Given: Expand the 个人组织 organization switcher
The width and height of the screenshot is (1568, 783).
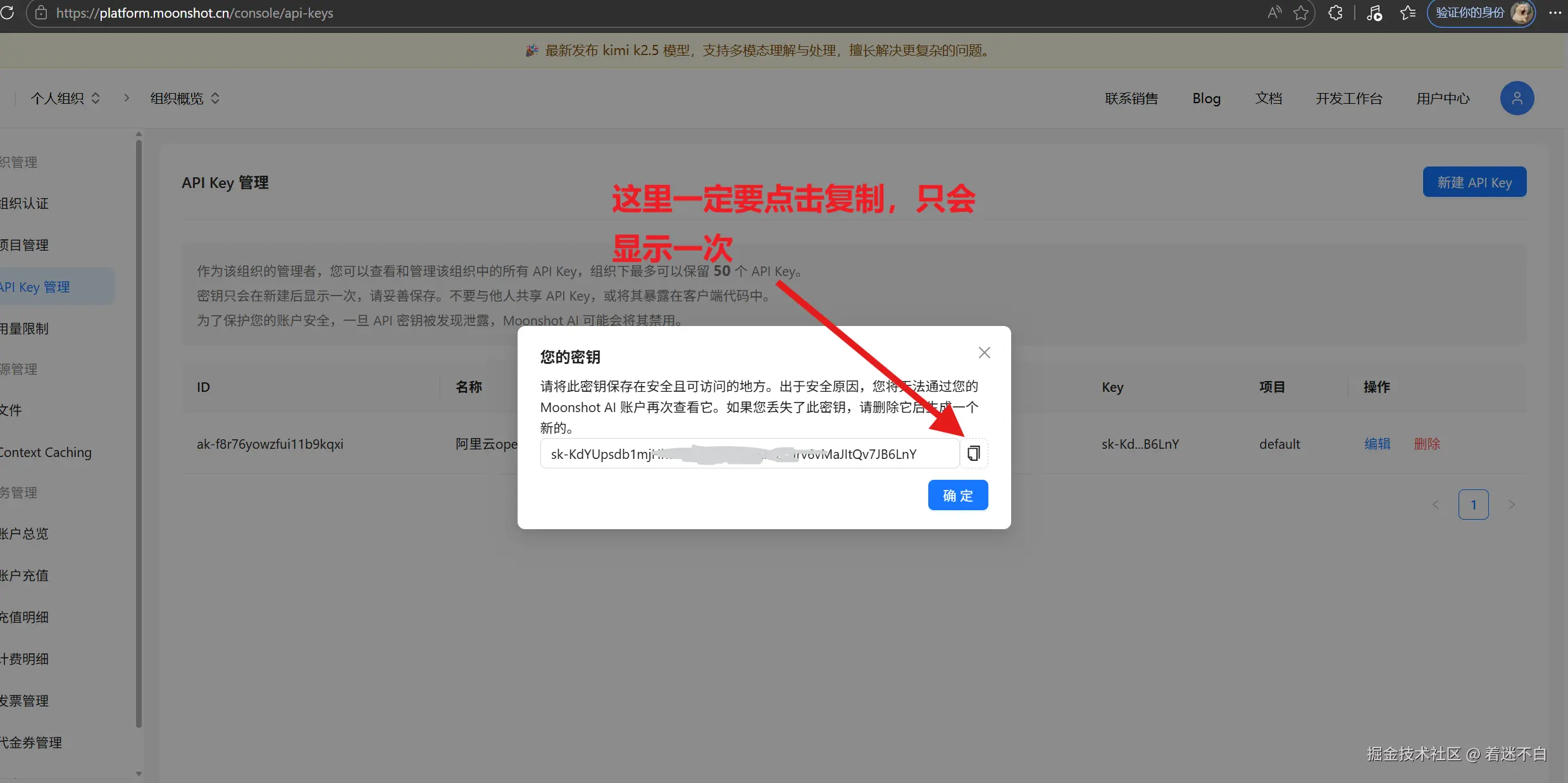Looking at the screenshot, I should coord(65,98).
